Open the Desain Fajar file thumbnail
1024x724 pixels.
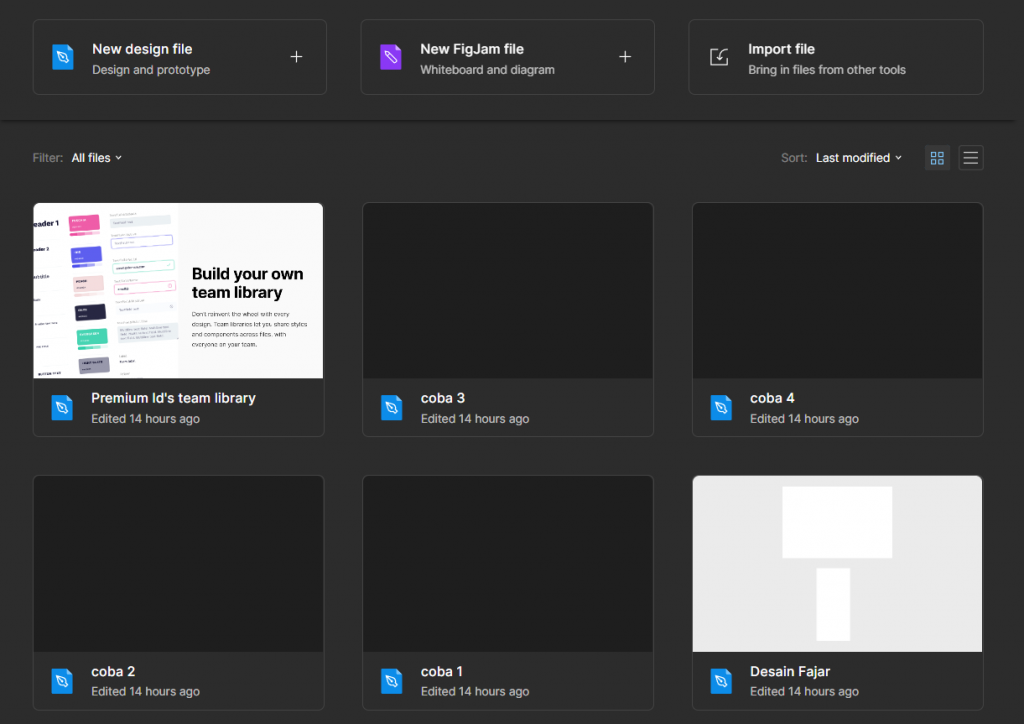(x=837, y=564)
